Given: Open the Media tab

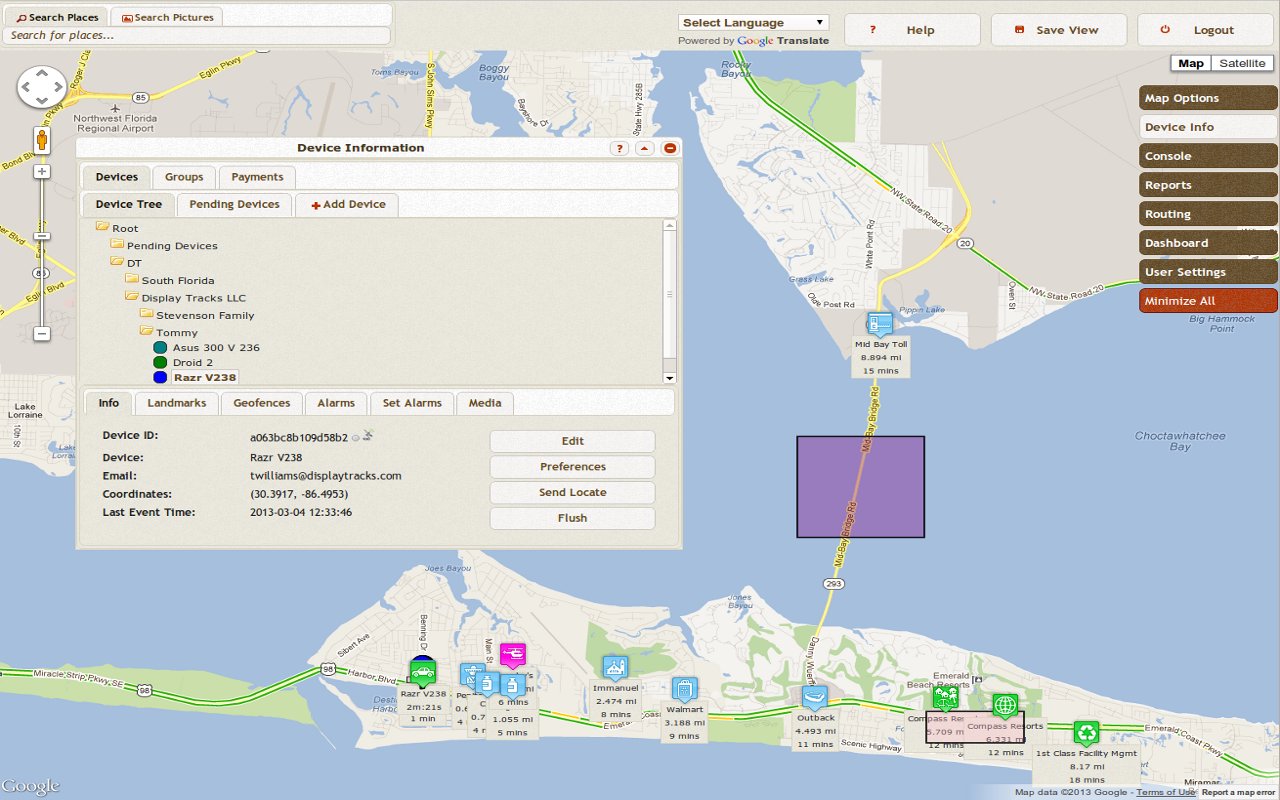Looking at the screenshot, I should coord(485,403).
